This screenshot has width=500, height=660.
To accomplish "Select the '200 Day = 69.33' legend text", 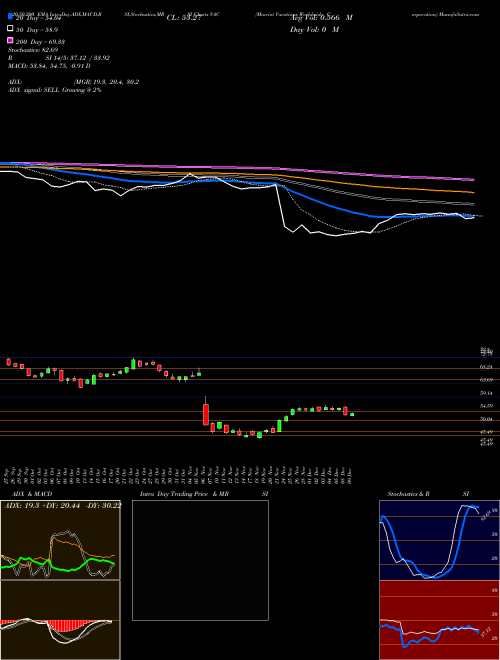I will point(40,42).
